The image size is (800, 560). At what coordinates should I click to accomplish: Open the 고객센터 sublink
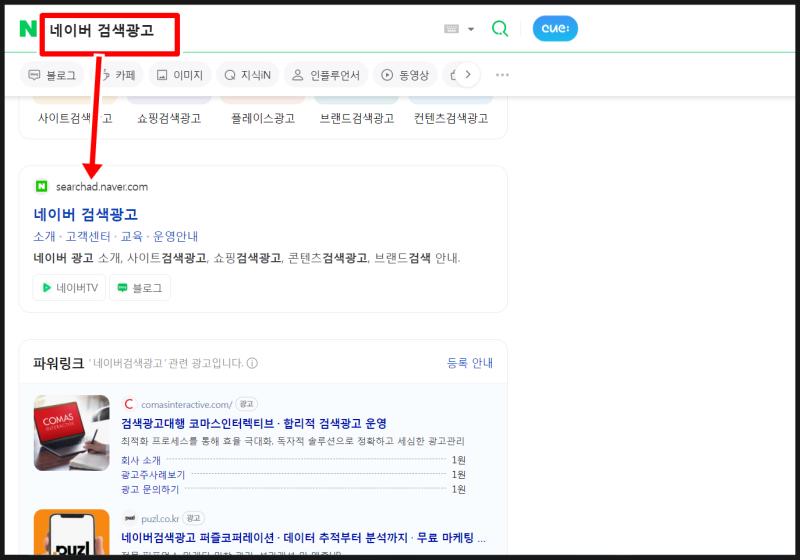point(88,237)
